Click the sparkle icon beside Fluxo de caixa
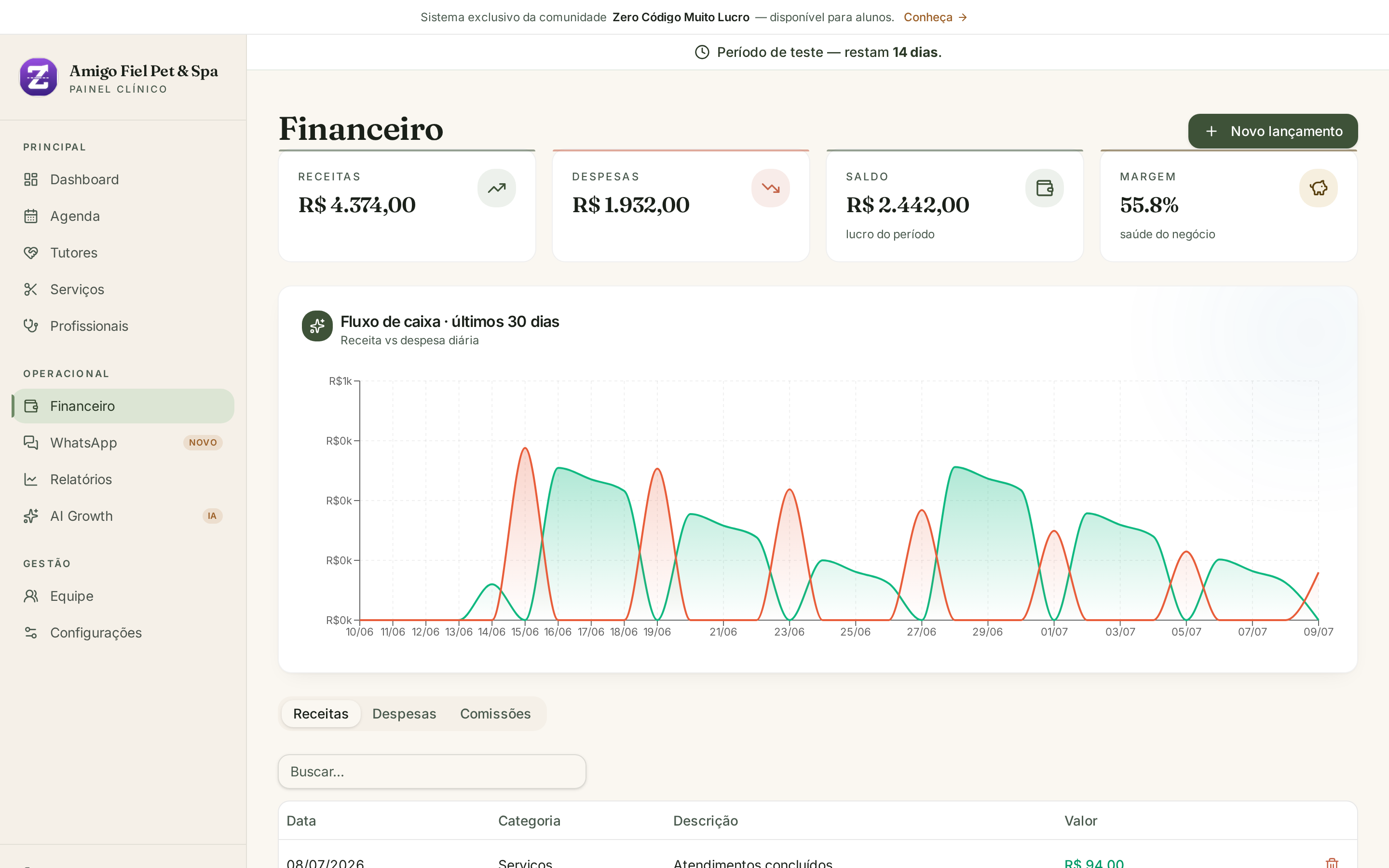This screenshot has height=868, width=1389. 317,326
